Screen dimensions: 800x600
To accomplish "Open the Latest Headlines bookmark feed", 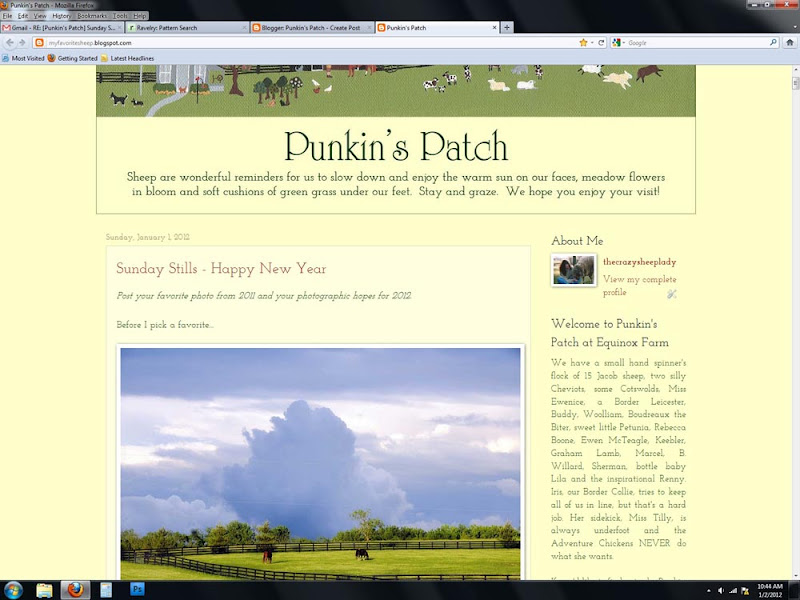I will (x=128, y=58).
